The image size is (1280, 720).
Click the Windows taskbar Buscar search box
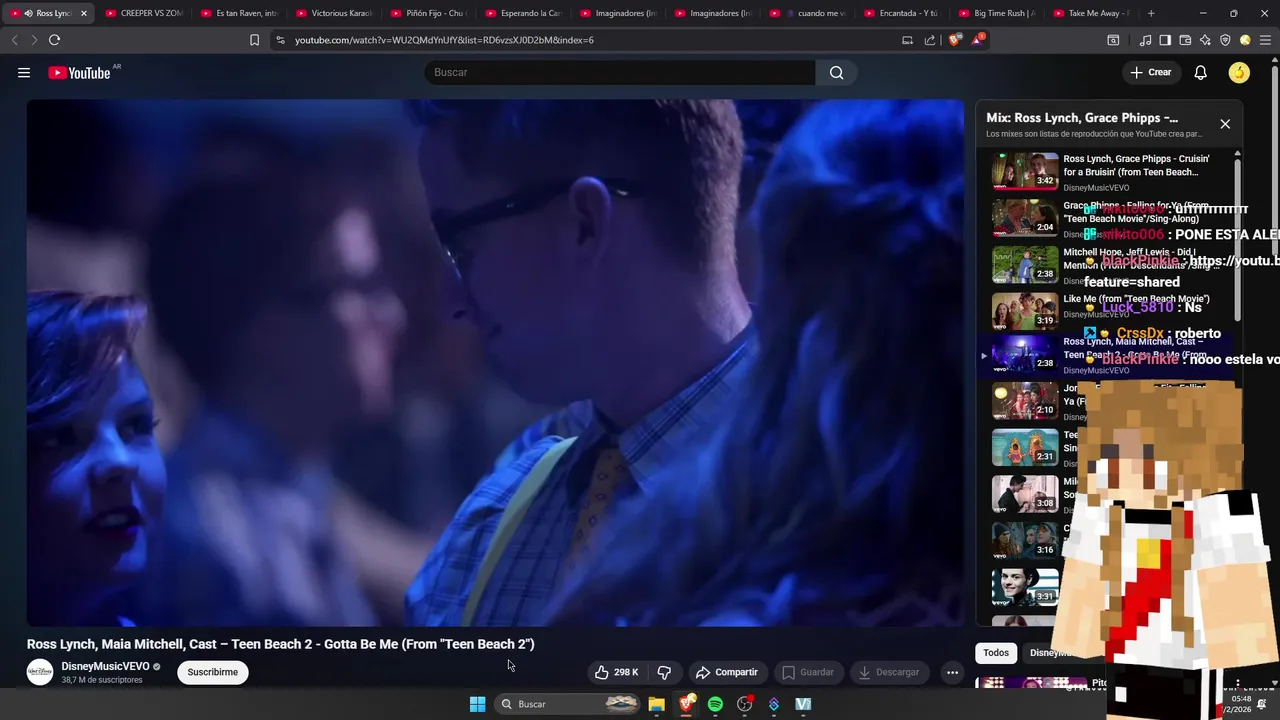[568, 704]
